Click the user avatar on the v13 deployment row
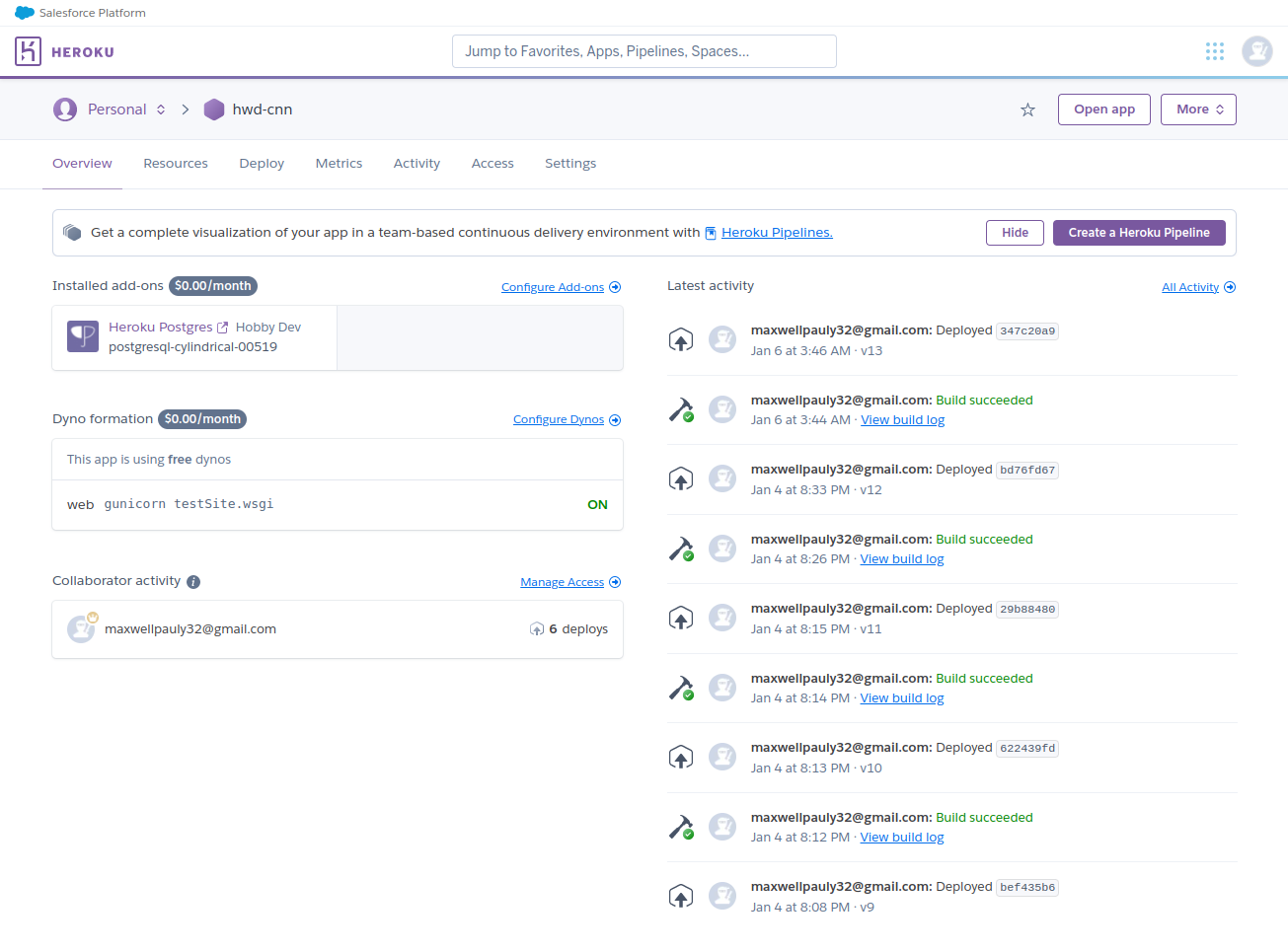The width and height of the screenshot is (1288, 952). pos(722,340)
